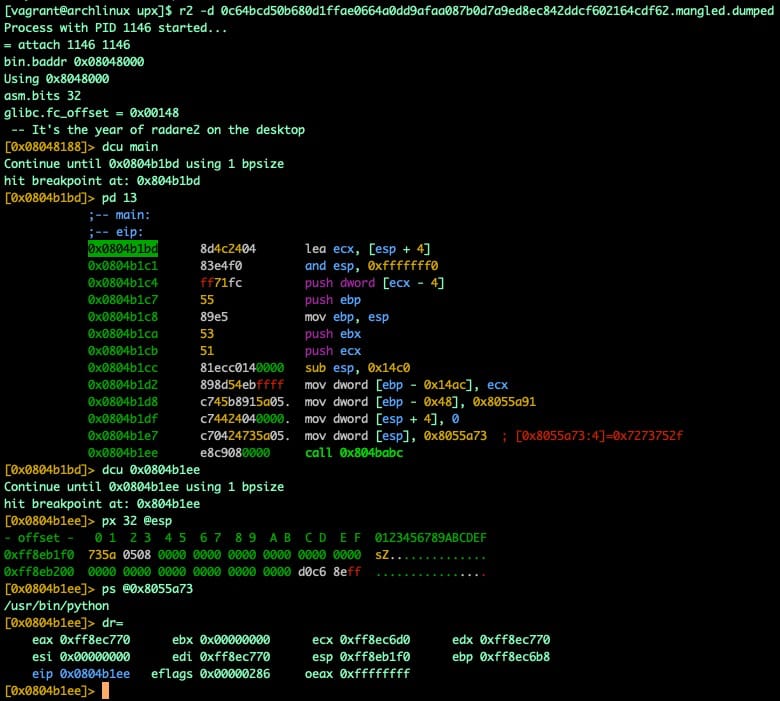
Task: Click the /usr/bin/python output line
Action: 56,606
